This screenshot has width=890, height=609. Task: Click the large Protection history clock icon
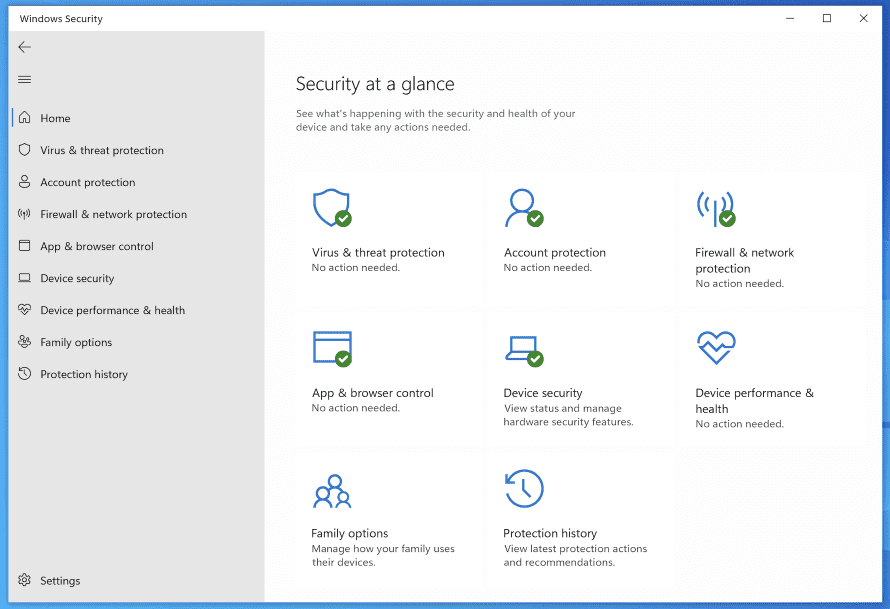tap(524, 488)
